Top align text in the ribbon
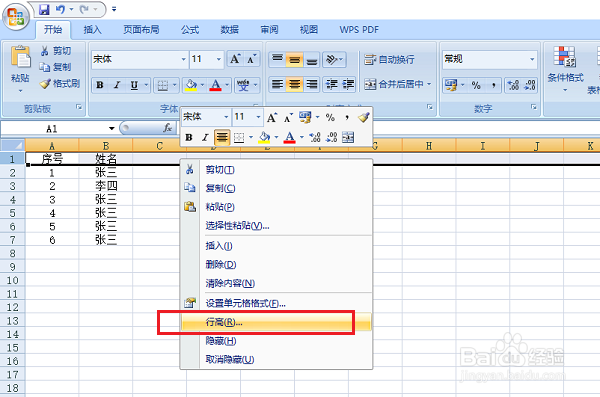Image resolution: width=600 pixels, height=397 pixels. coord(277,60)
